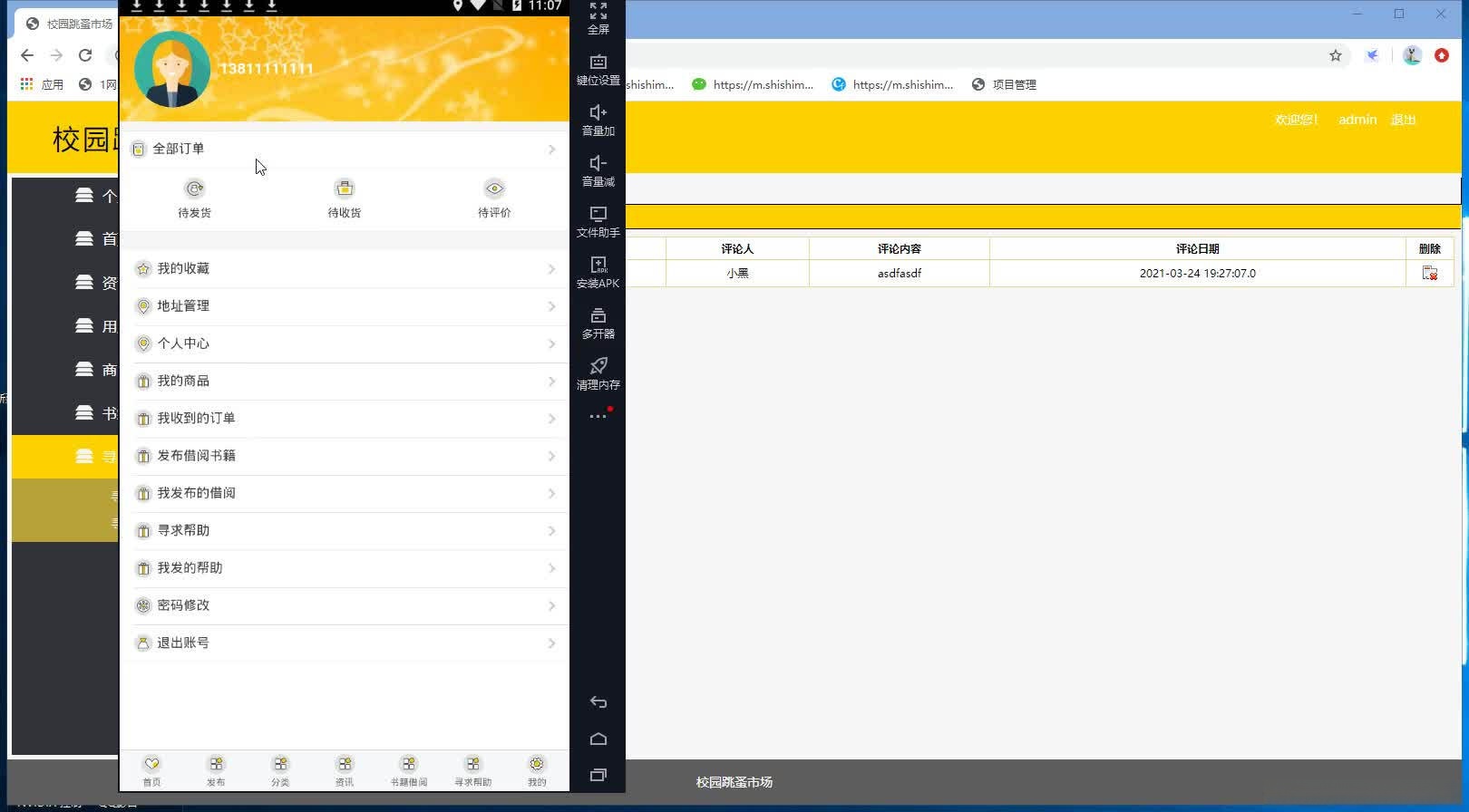Click the delete icon in the 小黑 comment row
Image resolution: width=1469 pixels, height=812 pixels.
(1430, 273)
